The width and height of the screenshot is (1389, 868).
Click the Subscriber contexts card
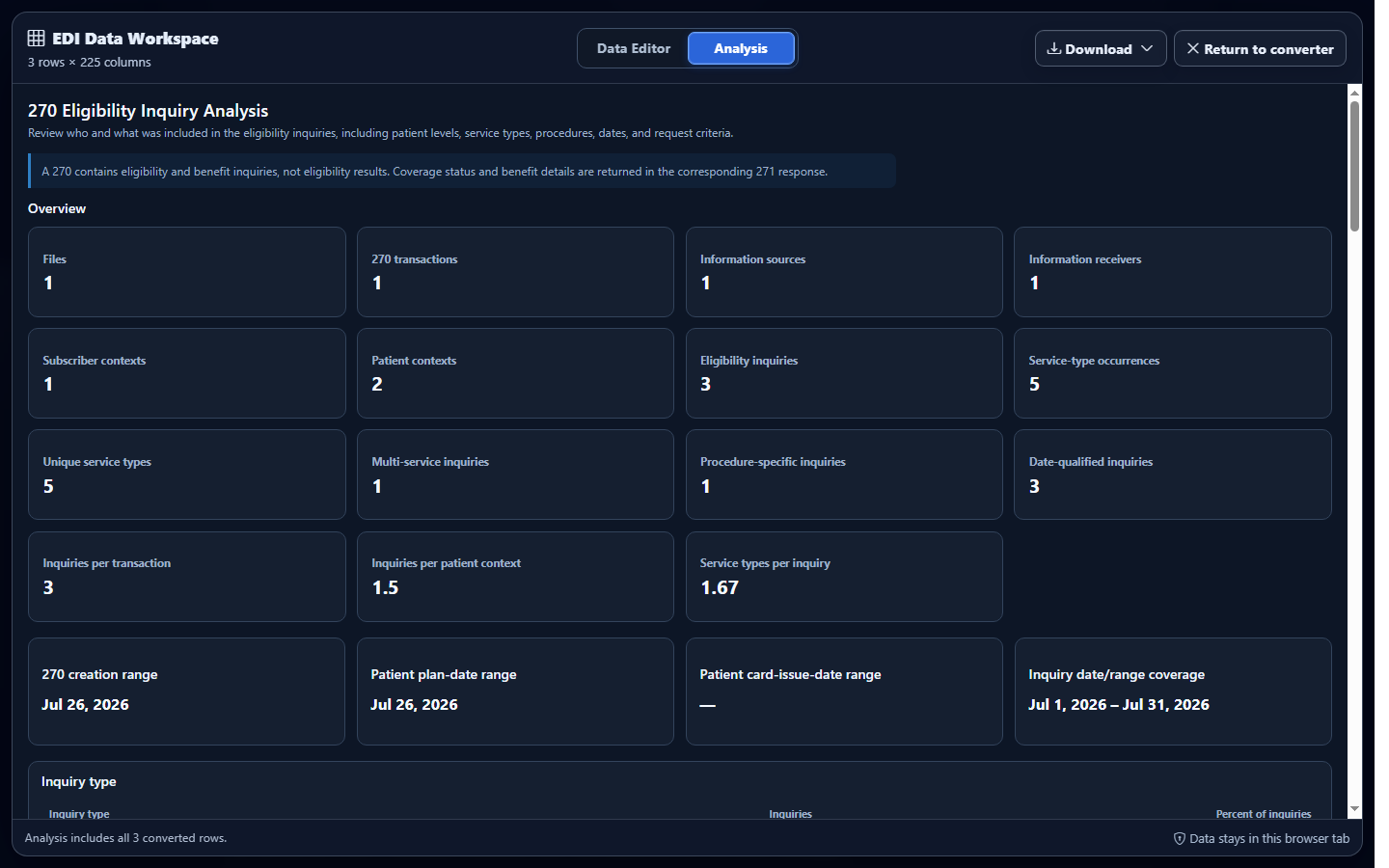click(x=187, y=373)
